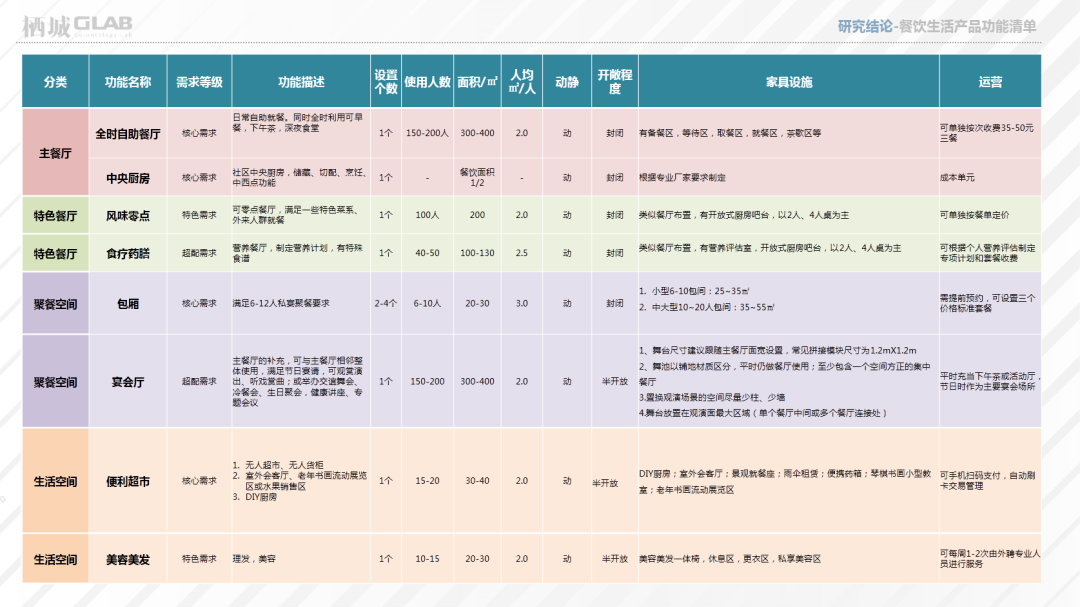Select the 风味零点 cell
Image resolution: width=1080 pixels, height=607 pixels.
(127, 215)
